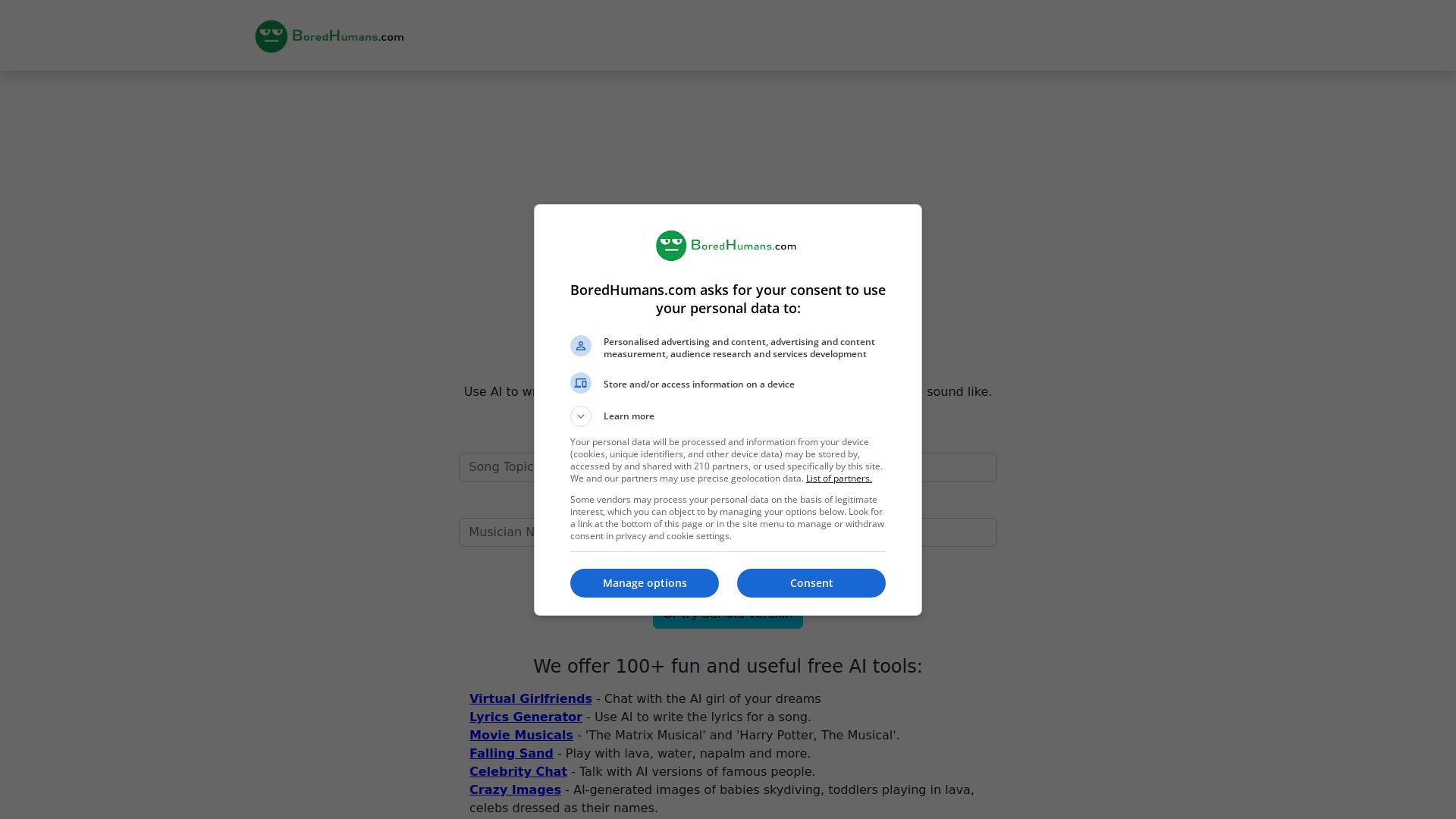Open the Falling Sand link
The height and width of the screenshot is (819, 1456).
coord(511,753)
